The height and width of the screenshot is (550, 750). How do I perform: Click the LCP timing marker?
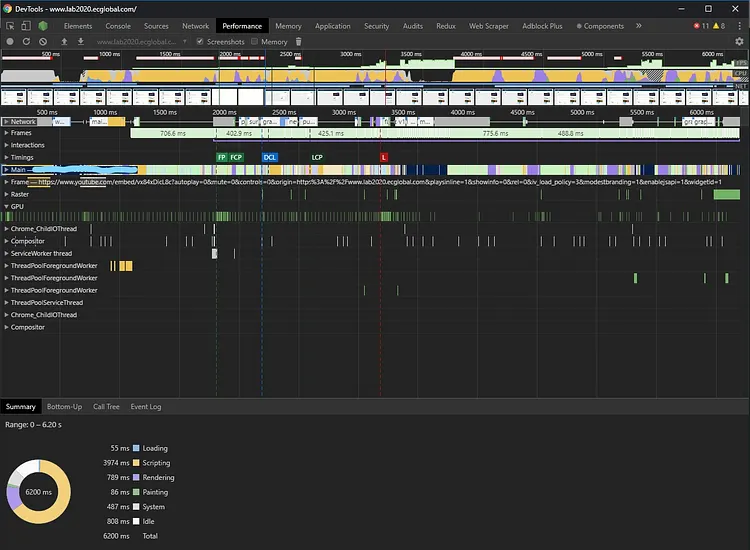[317, 157]
